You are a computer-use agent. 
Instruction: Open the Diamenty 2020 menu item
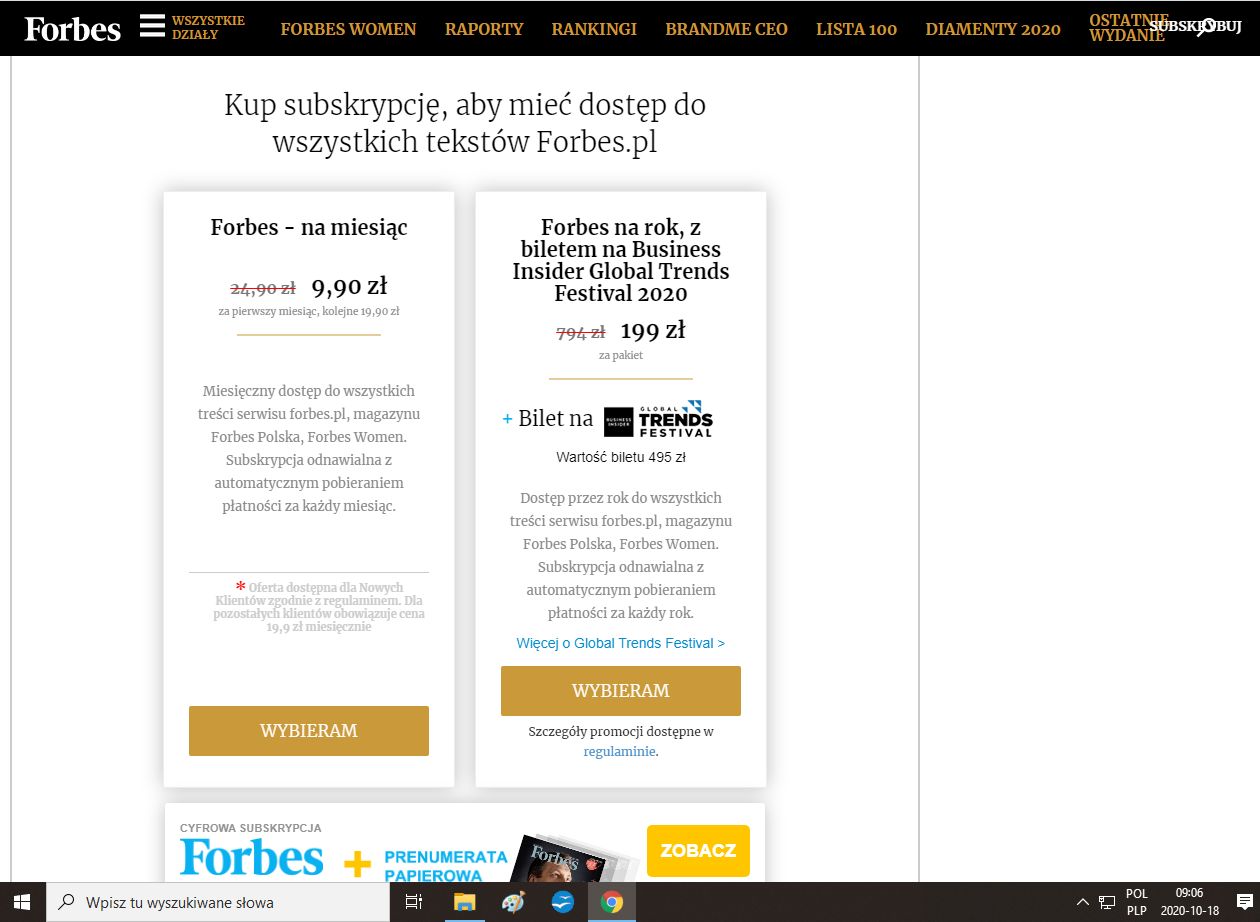[x=993, y=29]
